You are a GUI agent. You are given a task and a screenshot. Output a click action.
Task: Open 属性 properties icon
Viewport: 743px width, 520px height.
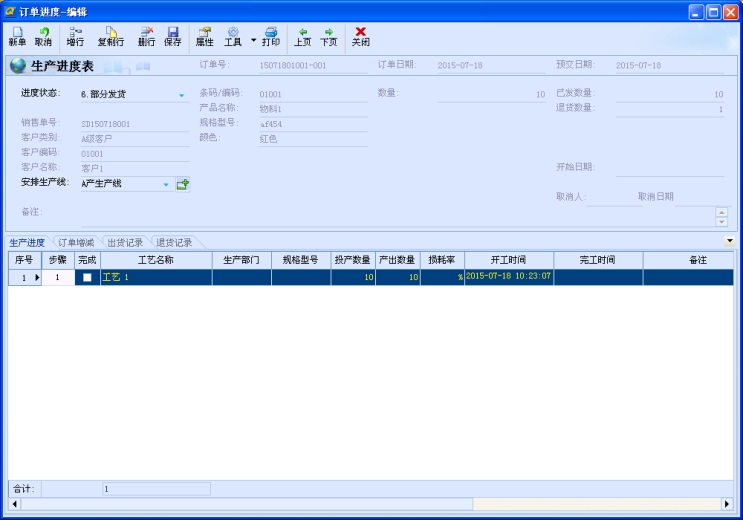(205, 36)
